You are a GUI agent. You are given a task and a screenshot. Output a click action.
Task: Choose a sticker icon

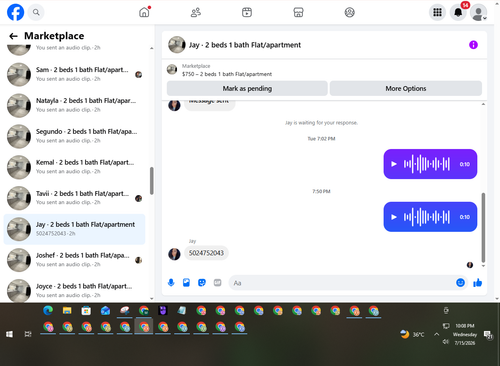tap(202, 283)
